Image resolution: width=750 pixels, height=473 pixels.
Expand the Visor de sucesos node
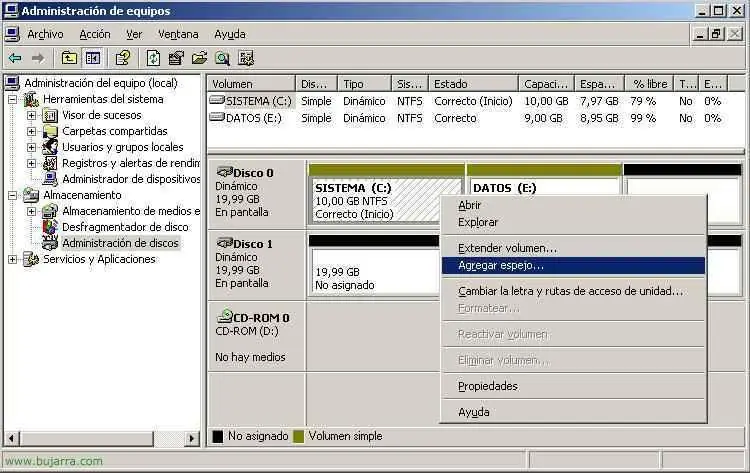(x=32, y=115)
